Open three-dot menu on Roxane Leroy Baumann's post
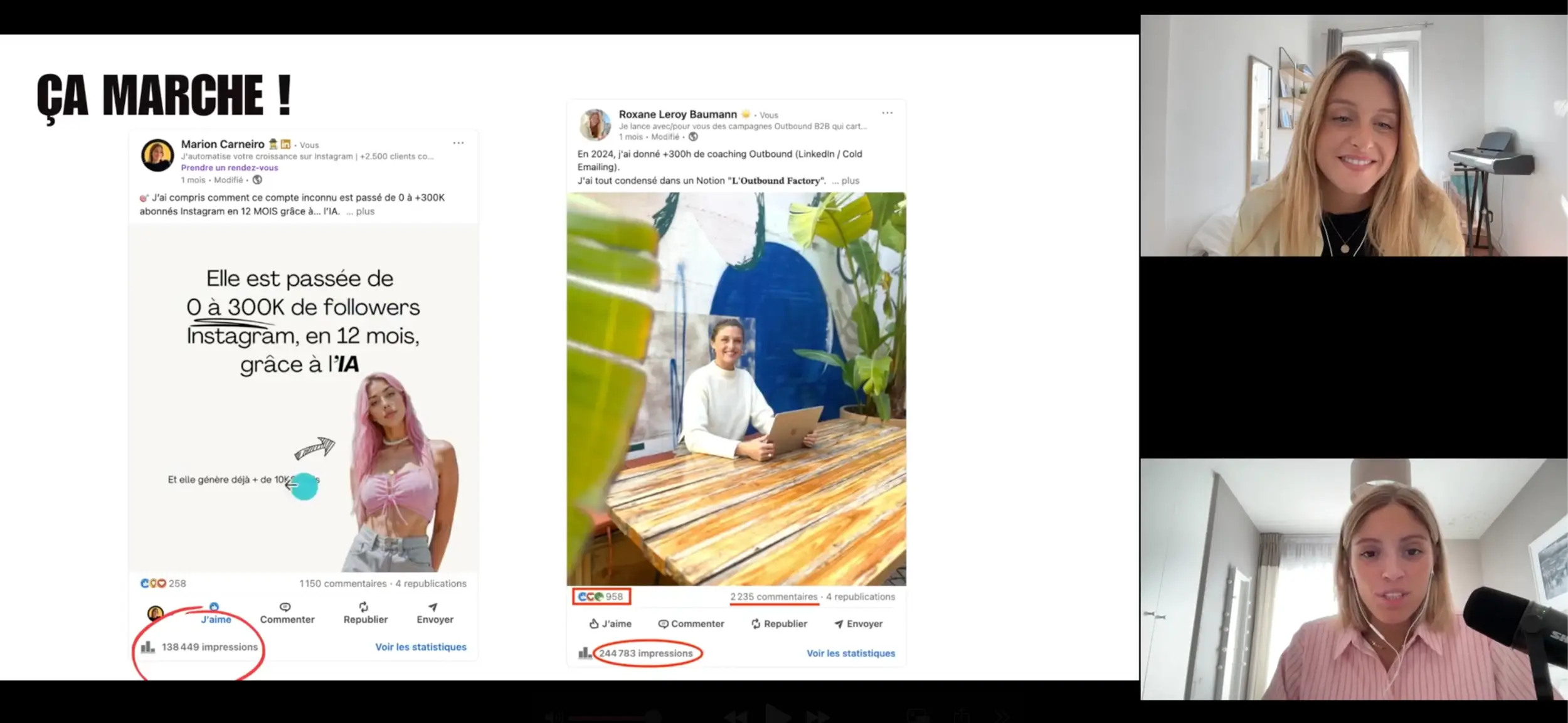Image resolution: width=1568 pixels, height=723 pixels. coord(887,113)
